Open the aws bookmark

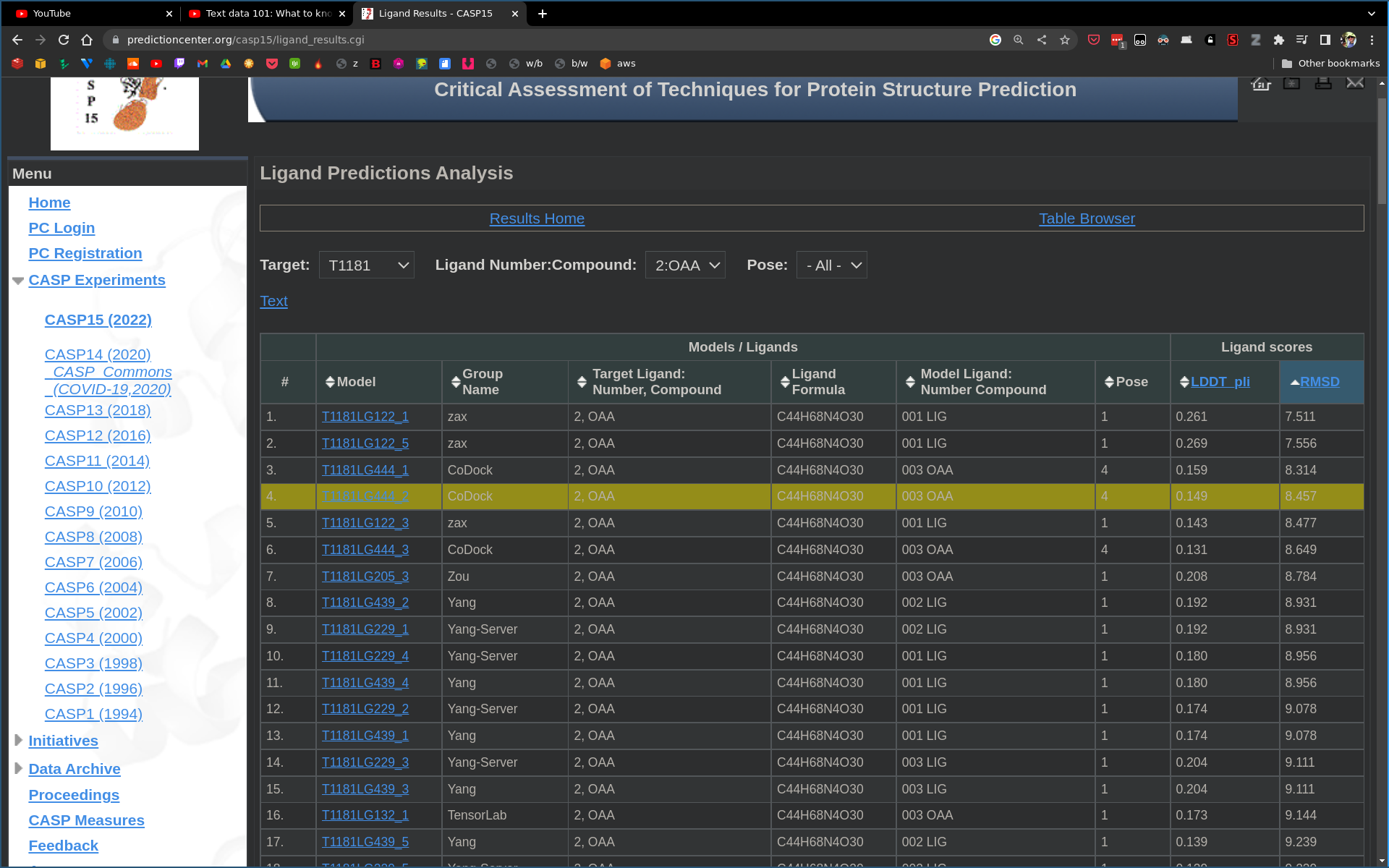618,64
